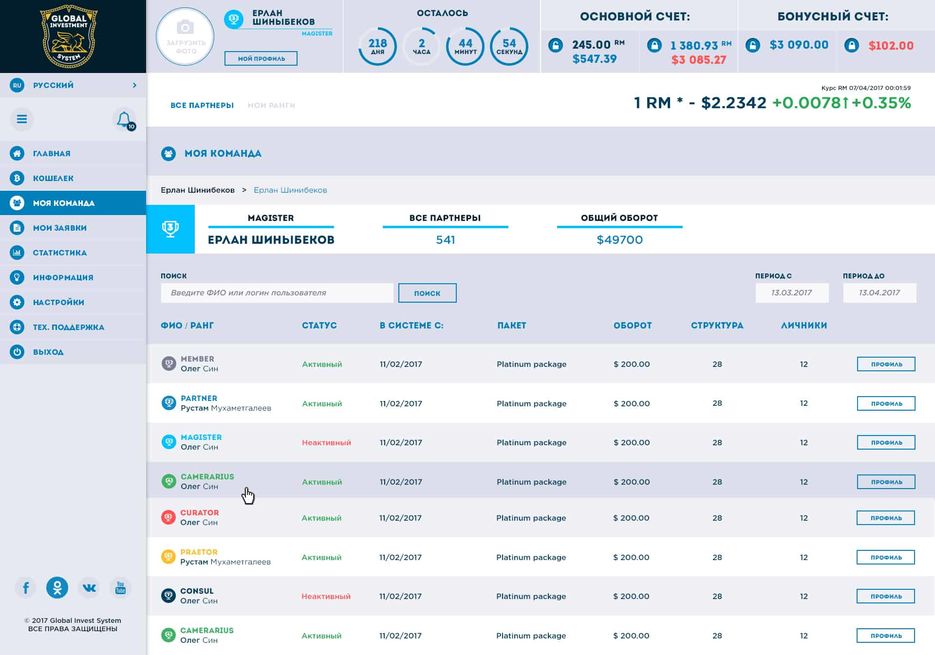Click the power icon beside Выход
Image resolution: width=935 pixels, height=655 pixels.
coord(17,352)
